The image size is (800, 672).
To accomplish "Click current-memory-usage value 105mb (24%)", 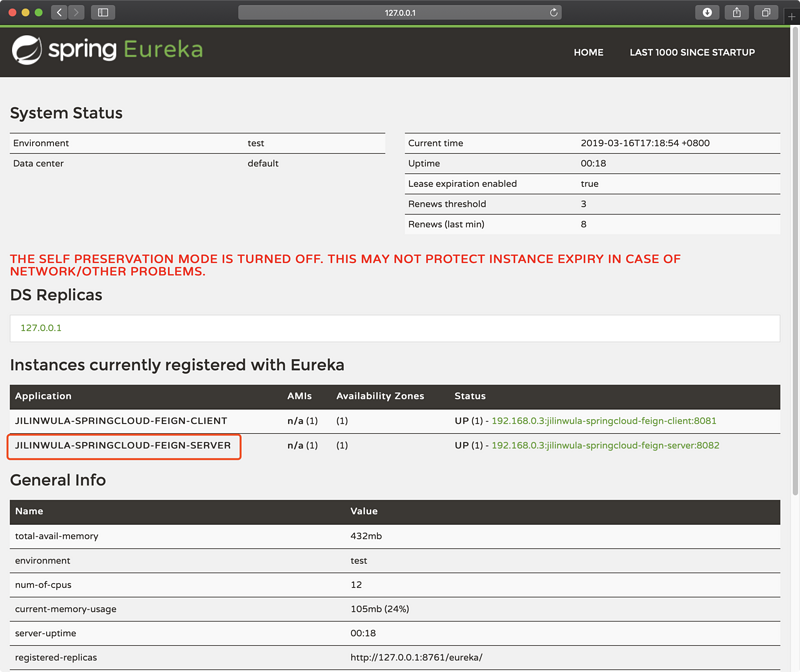I will tap(380, 609).
